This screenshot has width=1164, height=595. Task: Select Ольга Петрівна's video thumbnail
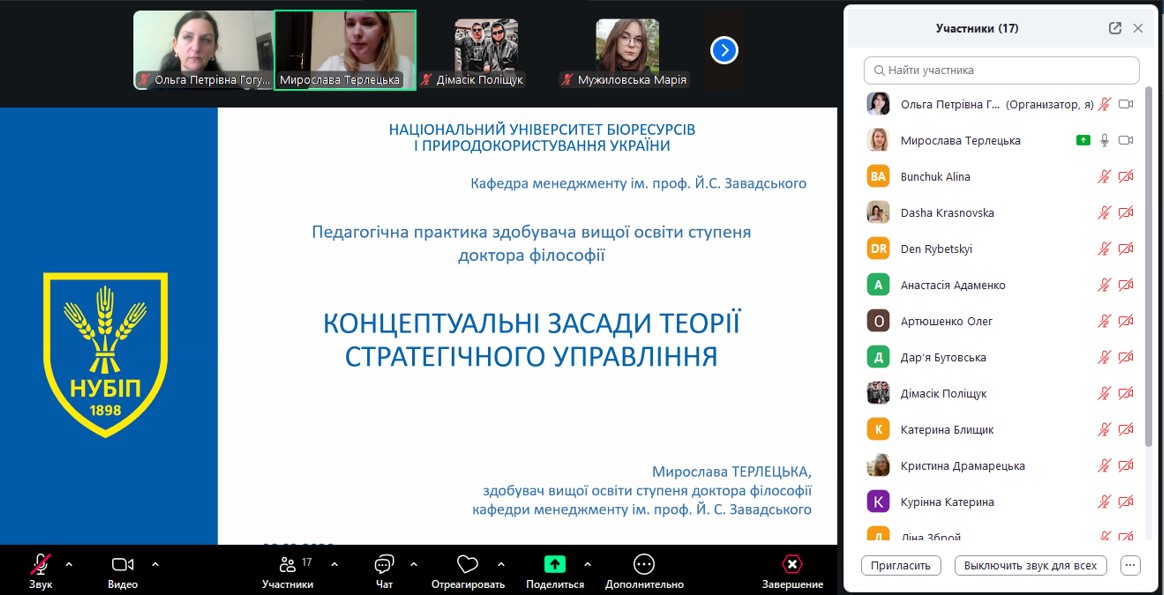pos(203,50)
